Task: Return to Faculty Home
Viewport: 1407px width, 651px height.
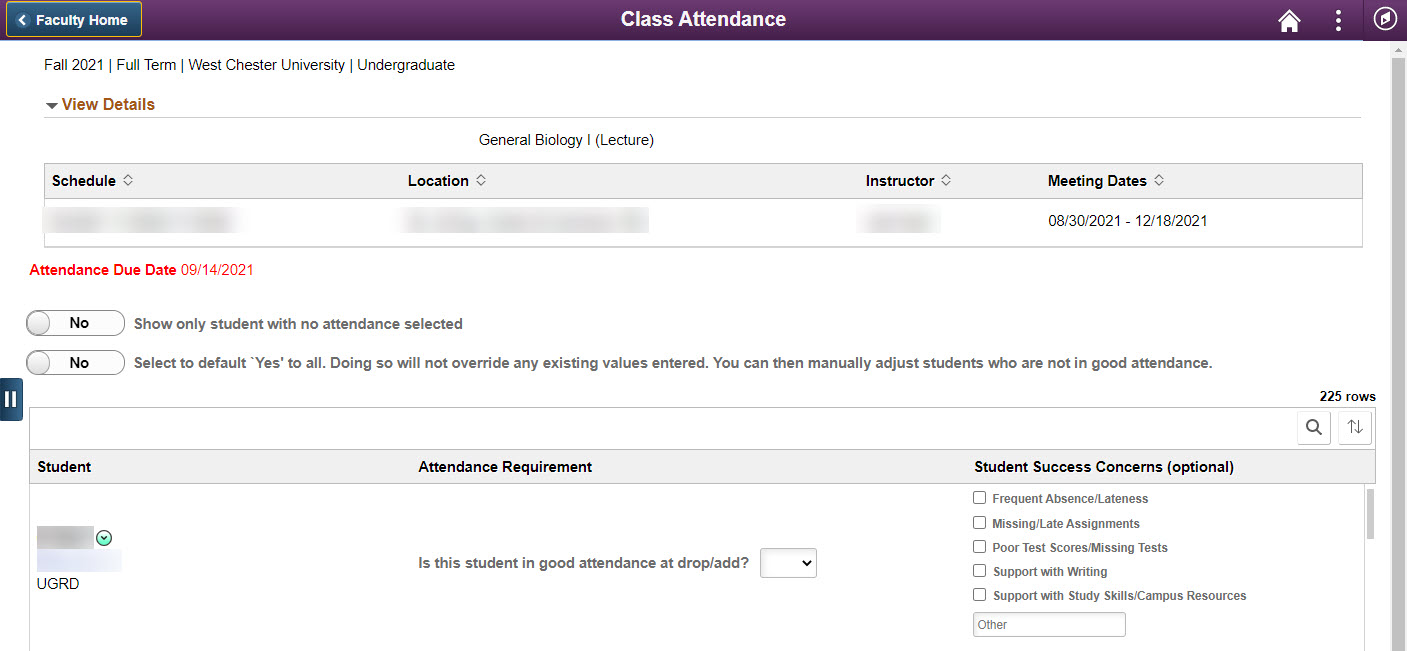Action: coord(74,20)
